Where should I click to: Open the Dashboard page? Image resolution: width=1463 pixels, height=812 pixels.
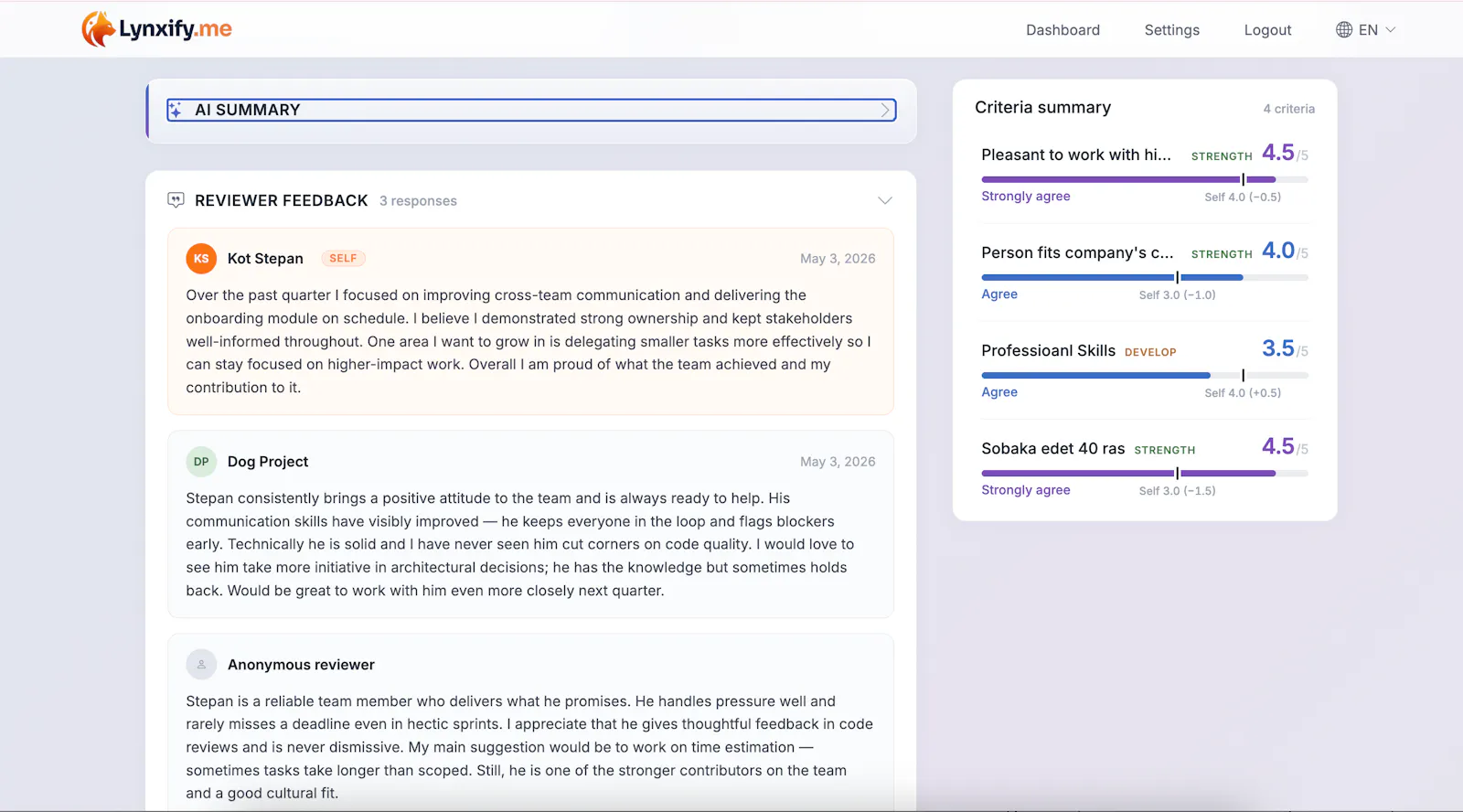1063,30
